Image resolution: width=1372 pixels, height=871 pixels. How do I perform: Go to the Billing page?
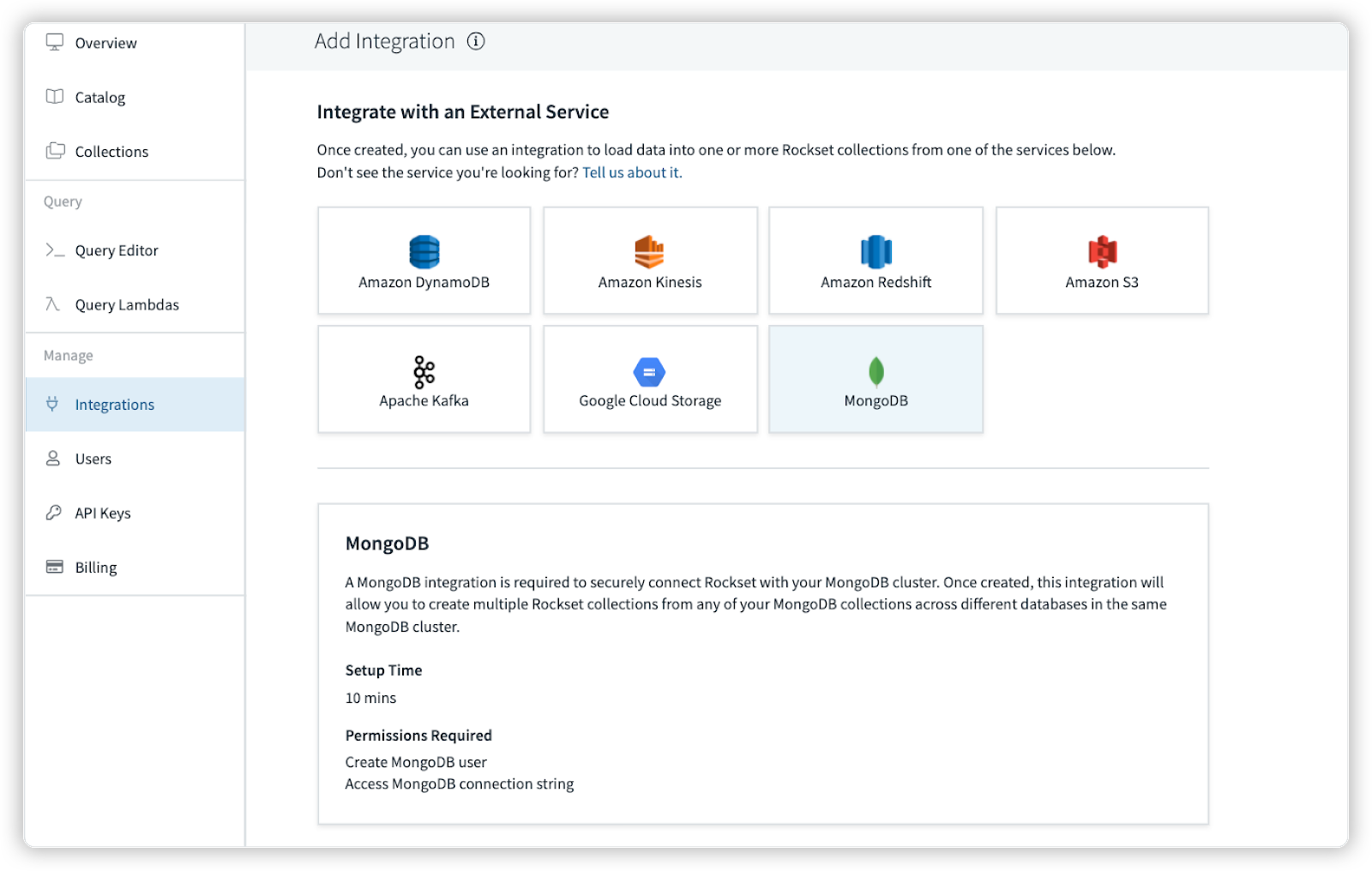click(95, 568)
